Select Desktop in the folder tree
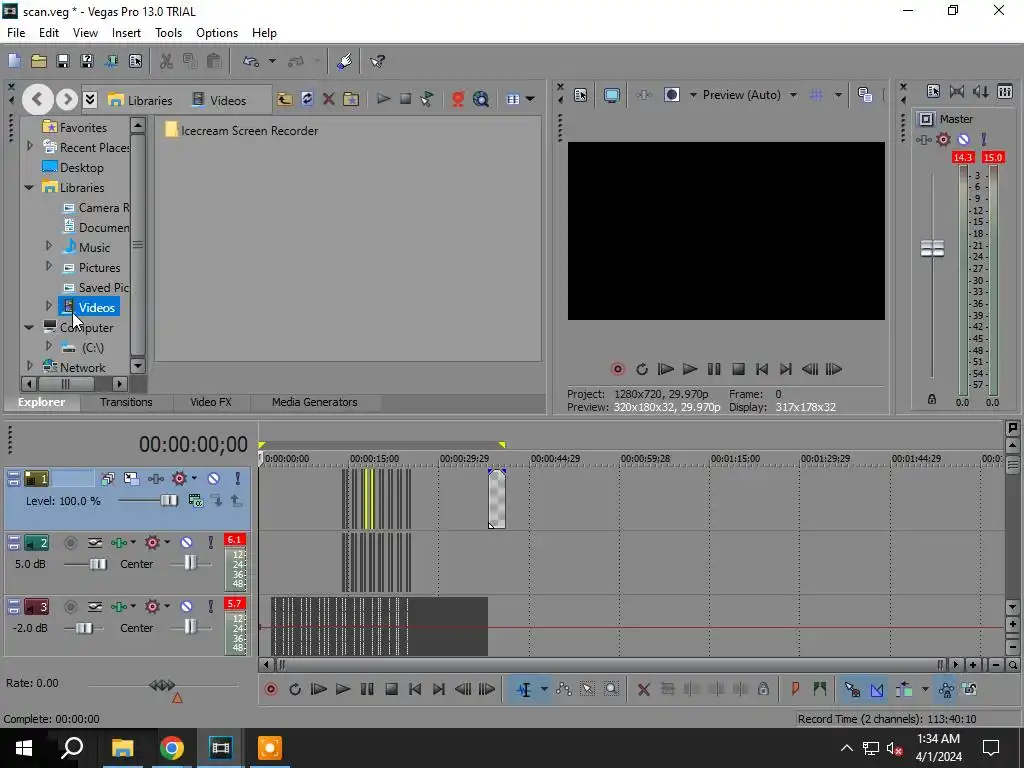 (x=81, y=168)
